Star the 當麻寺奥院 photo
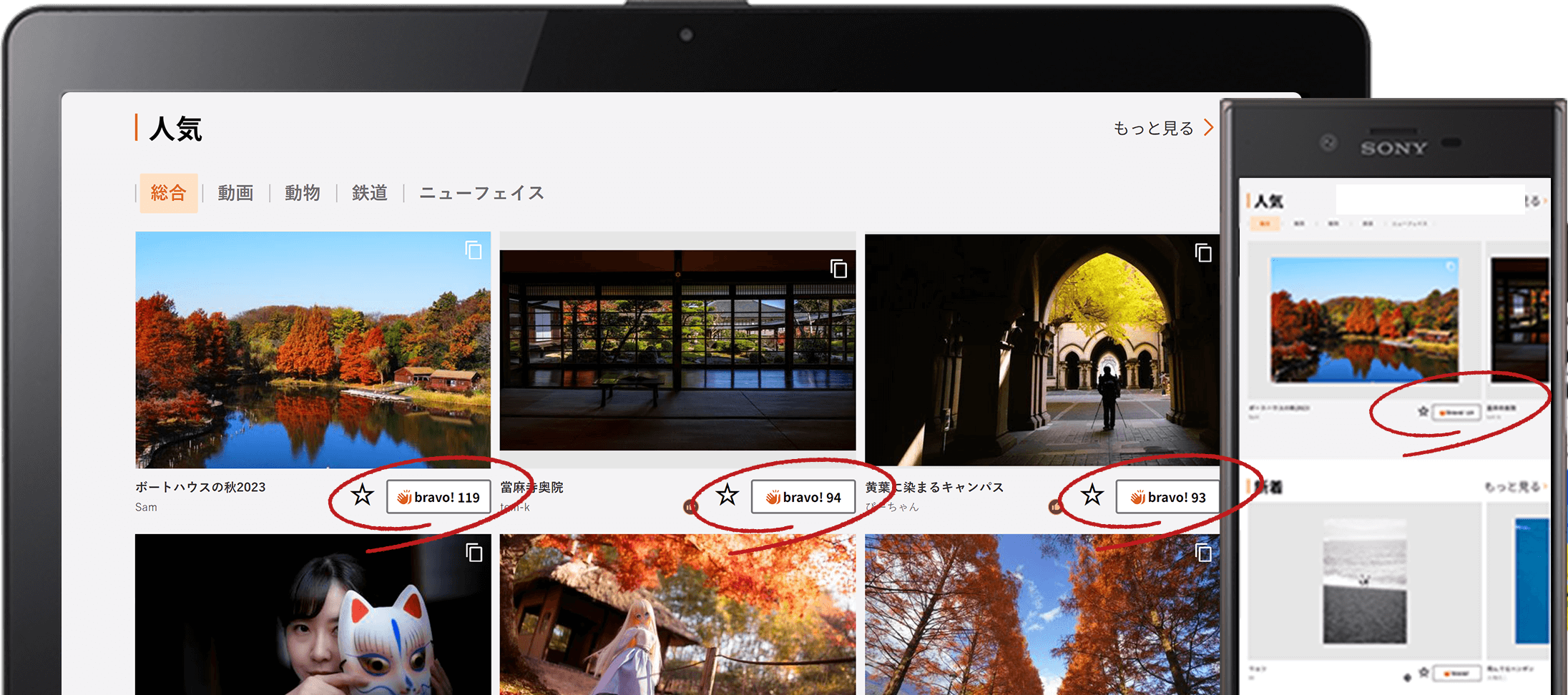 pyautogui.click(x=727, y=495)
